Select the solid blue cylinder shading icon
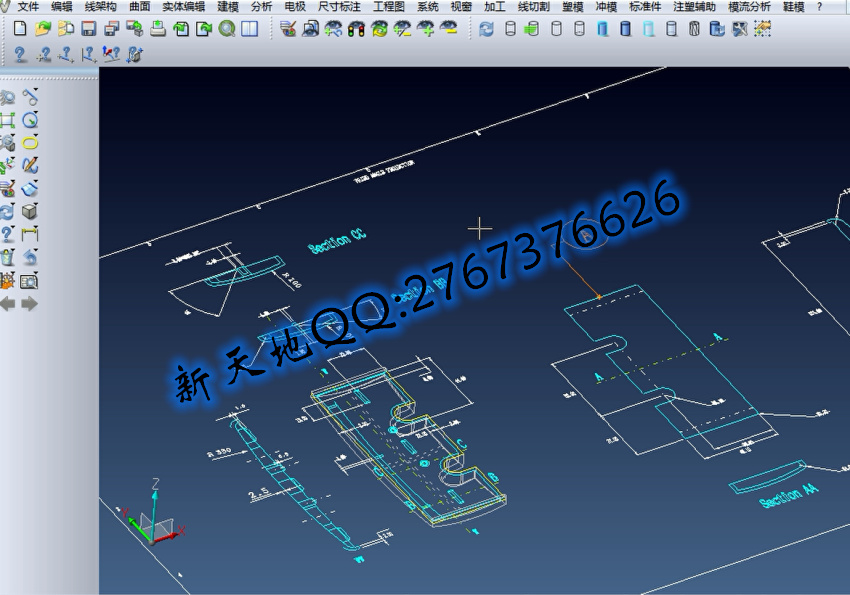Image resolution: width=850 pixels, height=595 pixels. [603, 29]
